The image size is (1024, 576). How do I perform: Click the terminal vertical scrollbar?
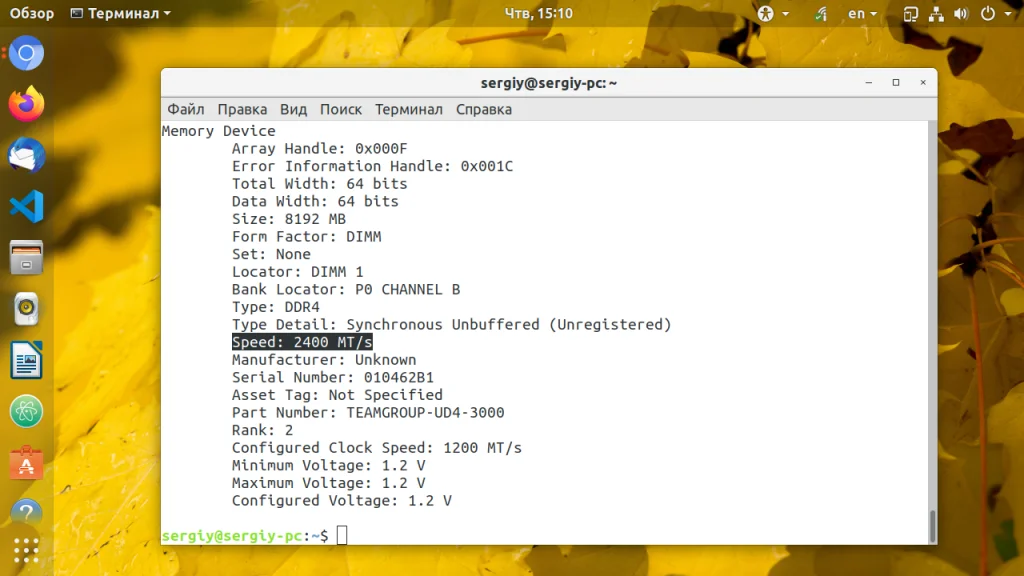click(x=932, y=332)
